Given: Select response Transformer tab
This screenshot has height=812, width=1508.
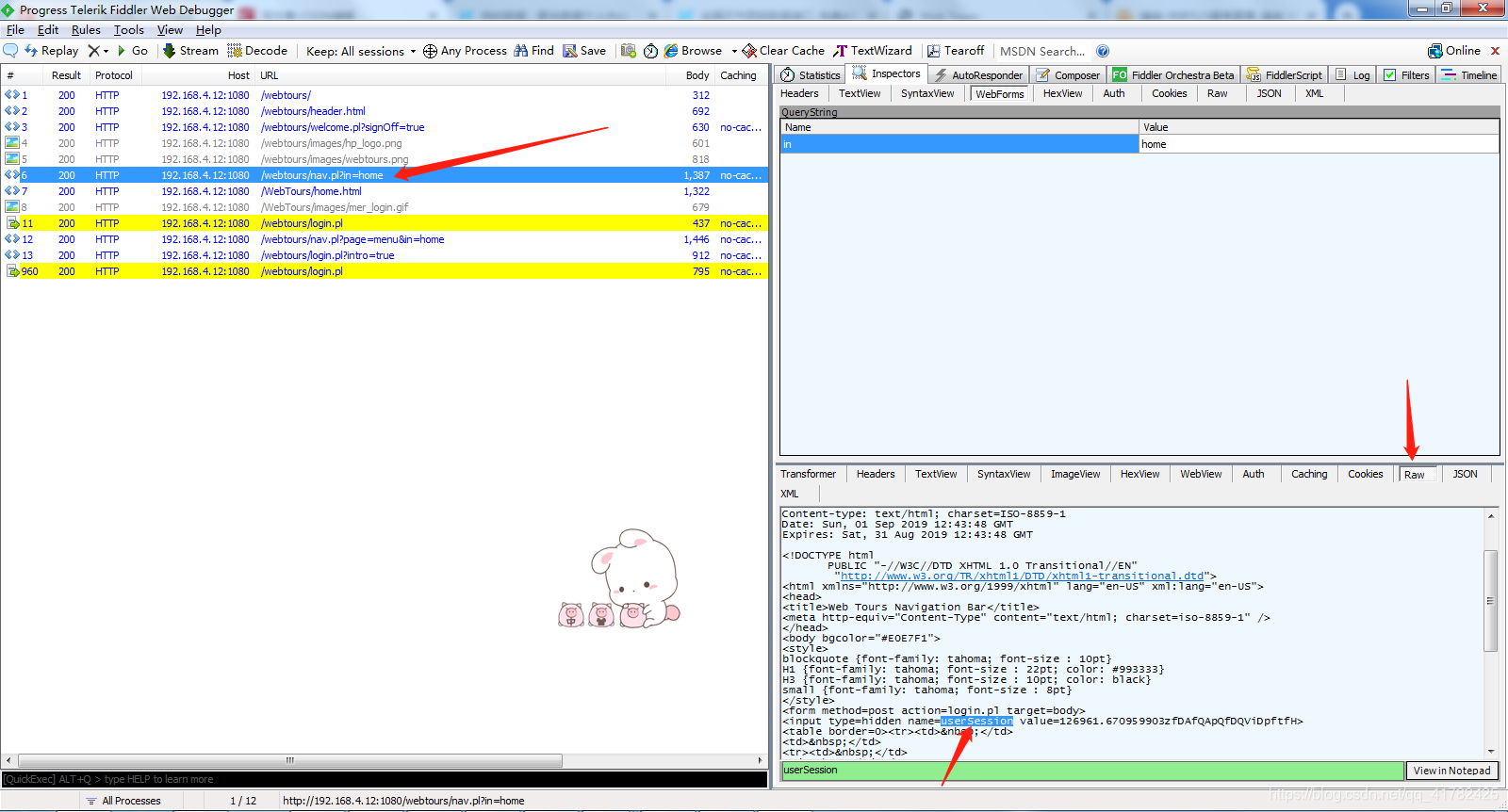Looking at the screenshot, I should pos(808,474).
